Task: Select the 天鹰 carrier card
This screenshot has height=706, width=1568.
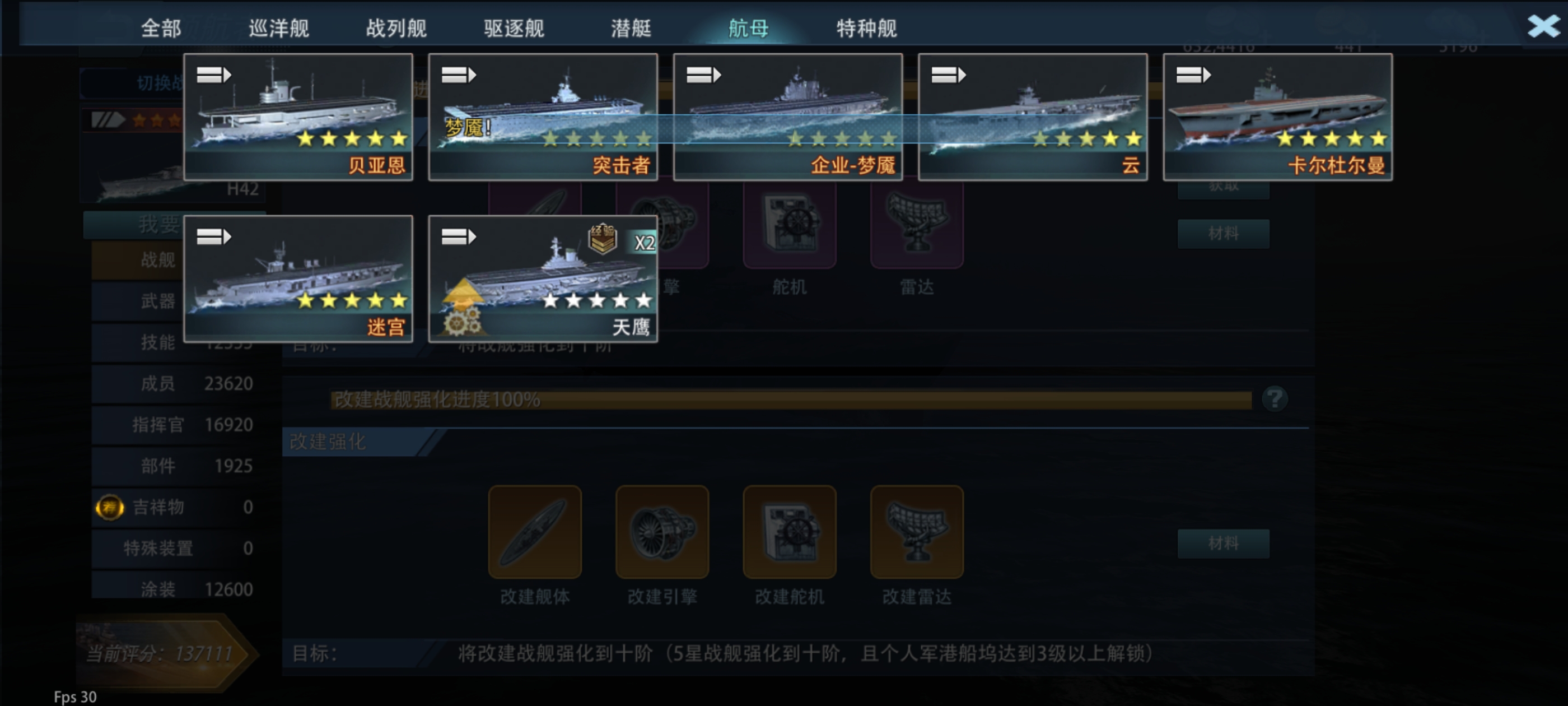Action: [543, 278]
